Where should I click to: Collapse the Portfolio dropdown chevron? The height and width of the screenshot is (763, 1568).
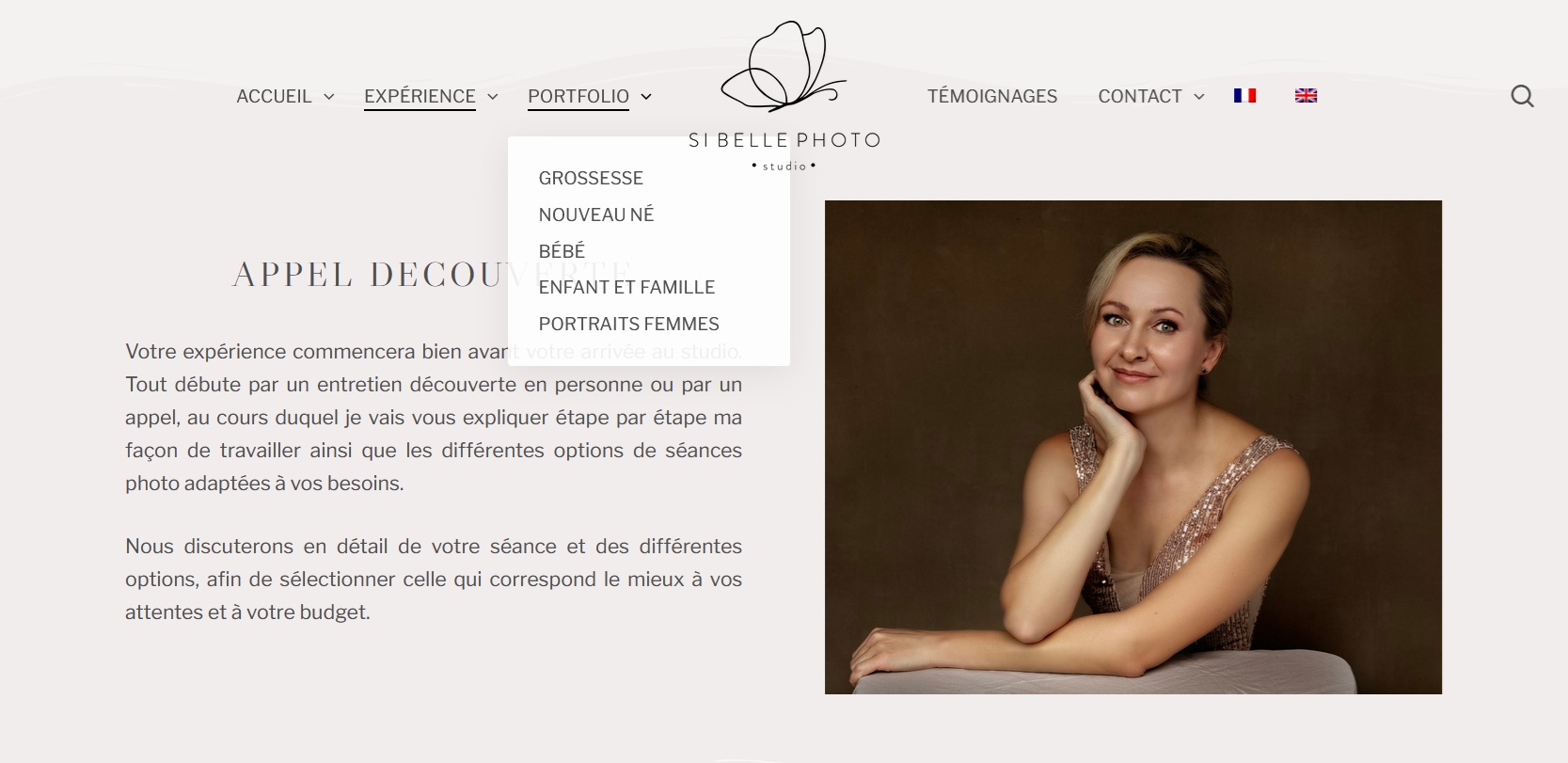(x=646, y=97)
